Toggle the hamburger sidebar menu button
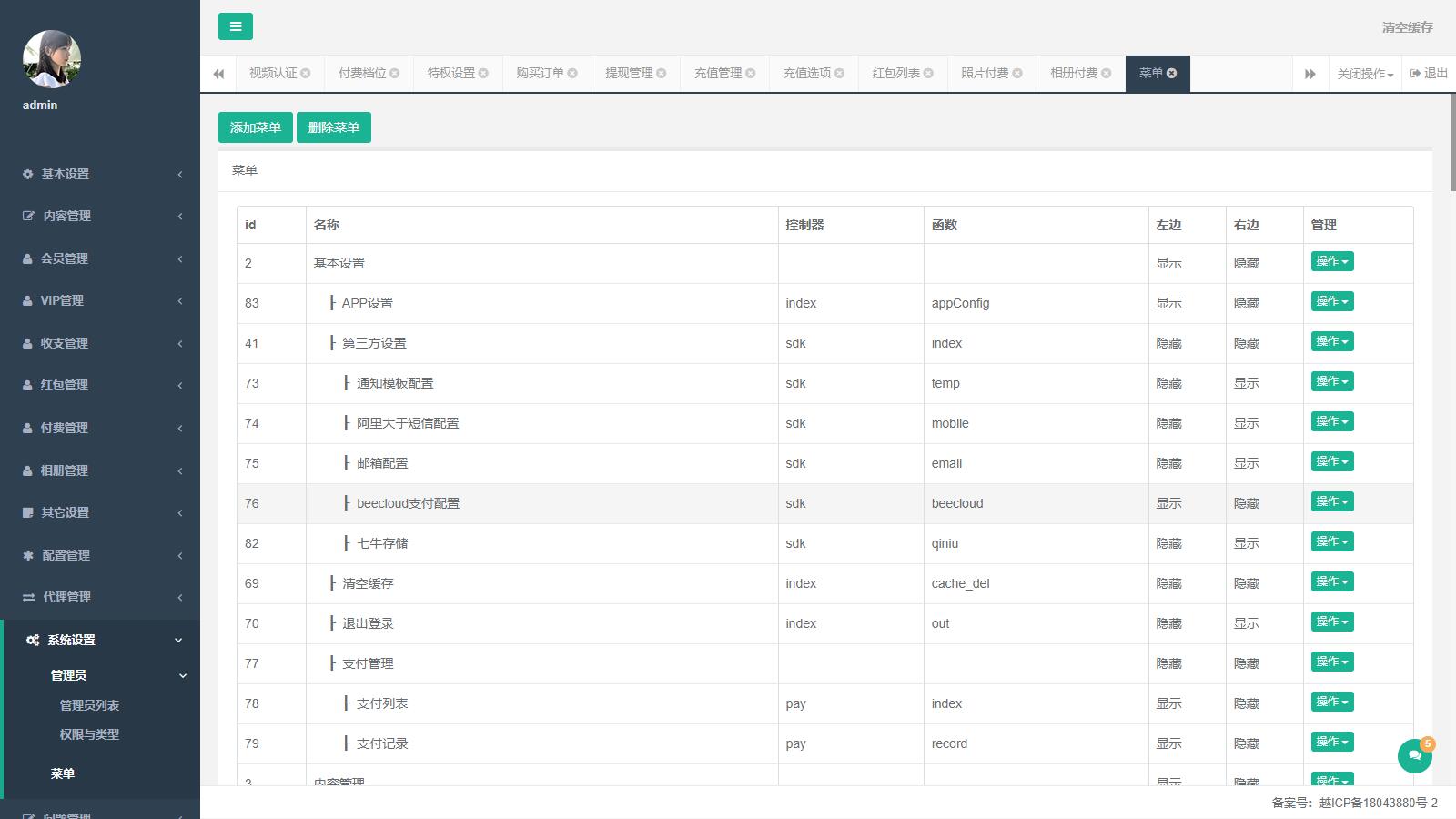 (235, 26)
